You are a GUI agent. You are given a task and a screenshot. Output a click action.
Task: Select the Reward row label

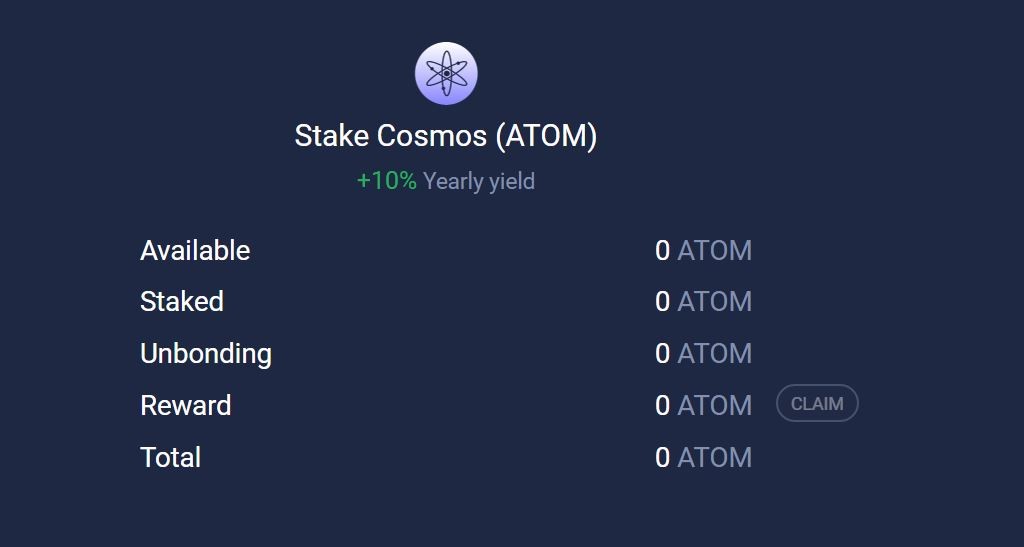185,405
